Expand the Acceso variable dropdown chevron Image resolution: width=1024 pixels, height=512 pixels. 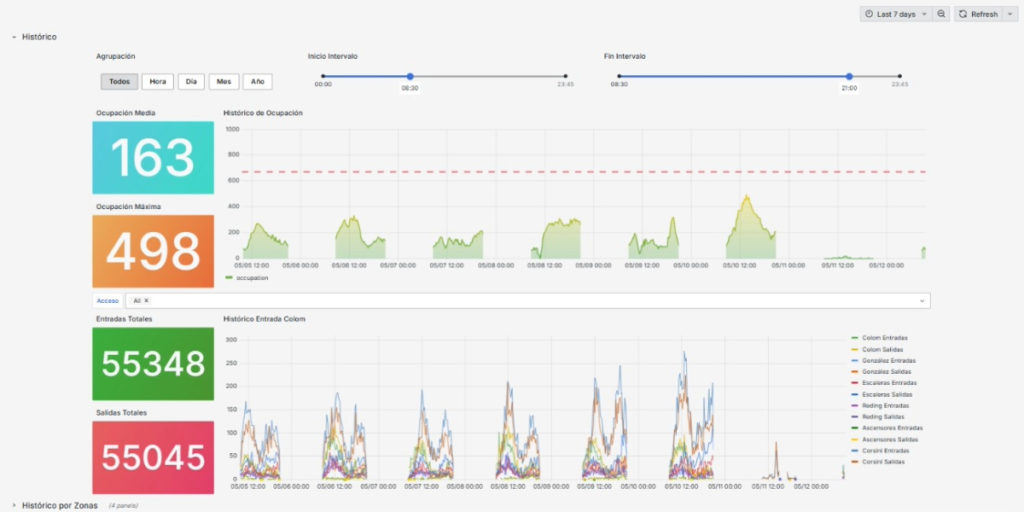click(x=921, y=300)
